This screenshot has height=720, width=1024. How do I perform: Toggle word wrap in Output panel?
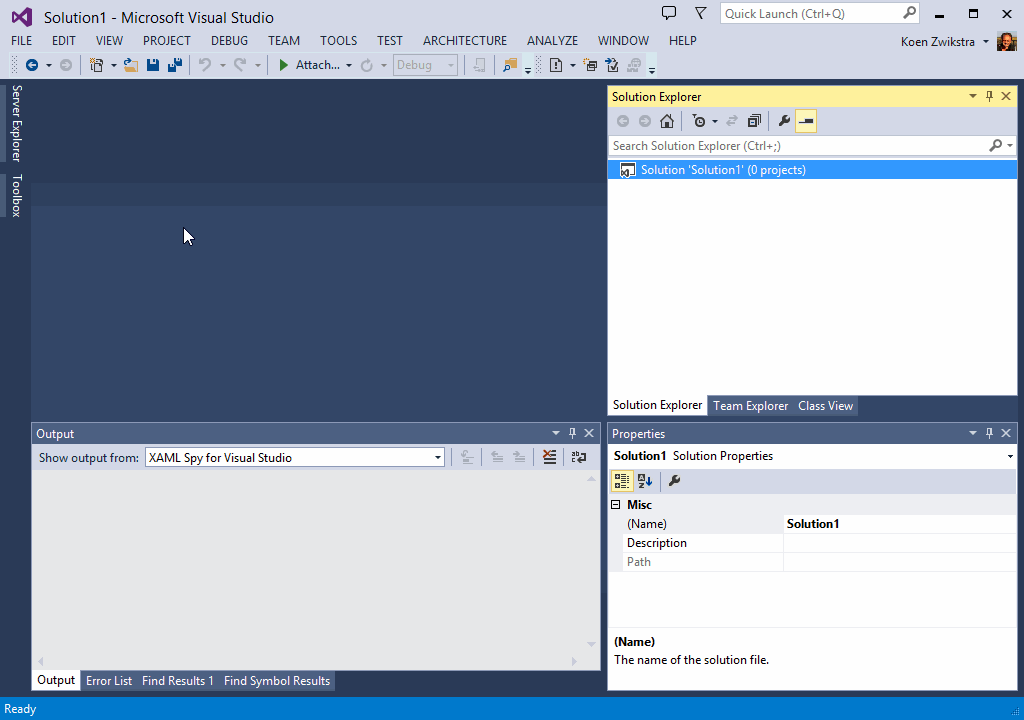[579, 457]
